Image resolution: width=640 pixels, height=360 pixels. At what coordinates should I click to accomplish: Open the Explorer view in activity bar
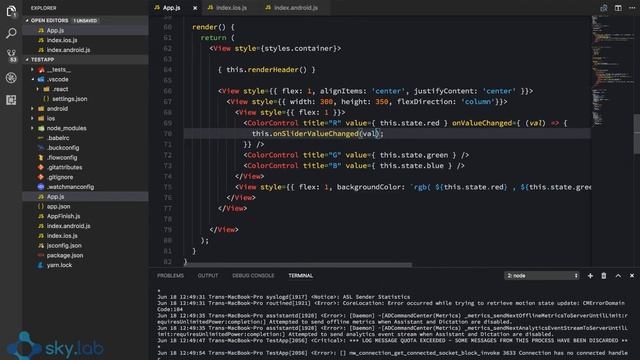[11, 11]
